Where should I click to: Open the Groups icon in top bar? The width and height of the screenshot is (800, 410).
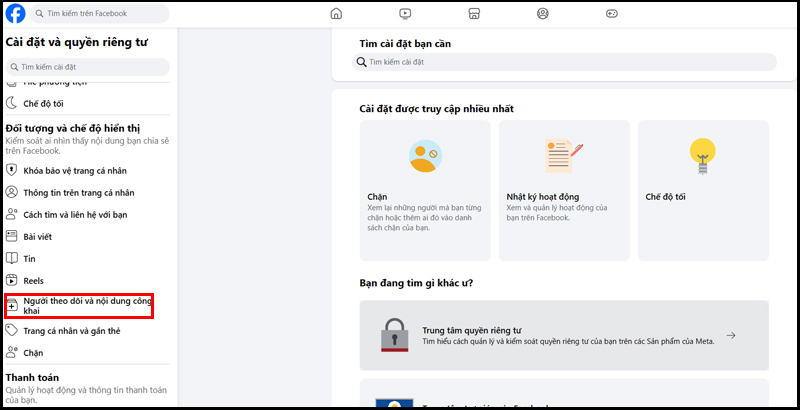click(542, 14)
